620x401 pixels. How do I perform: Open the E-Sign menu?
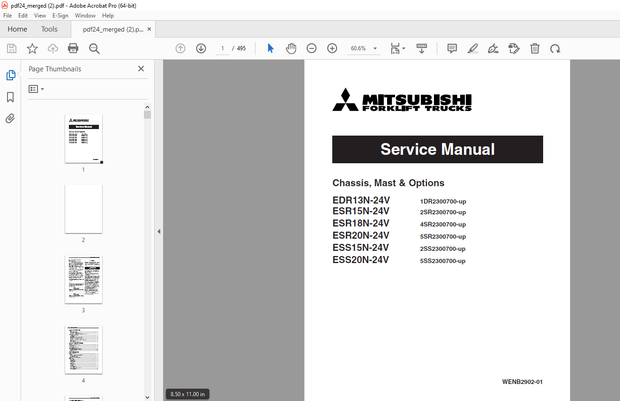coord(60,15)
